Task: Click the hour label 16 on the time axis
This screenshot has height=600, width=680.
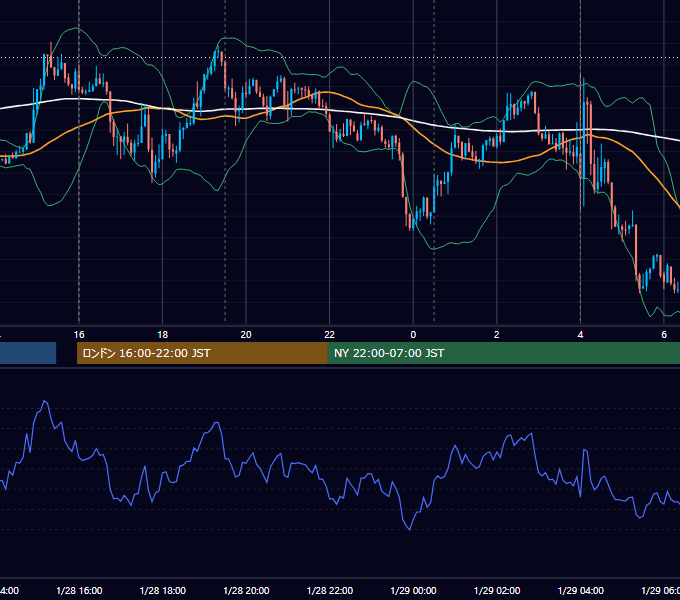Action: coord(79,335)
